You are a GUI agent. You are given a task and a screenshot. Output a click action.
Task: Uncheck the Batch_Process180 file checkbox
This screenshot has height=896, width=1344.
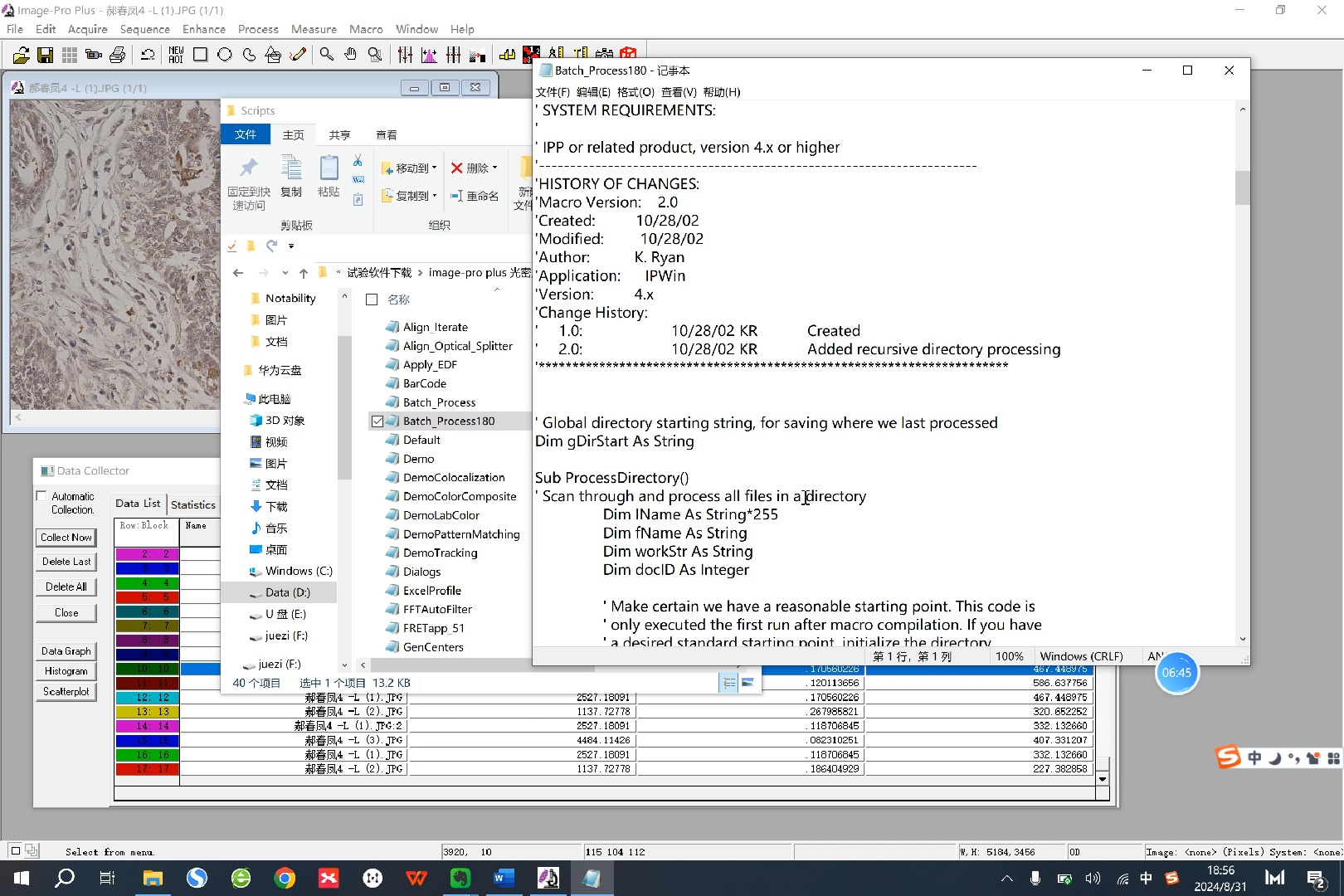coord(377,421)
